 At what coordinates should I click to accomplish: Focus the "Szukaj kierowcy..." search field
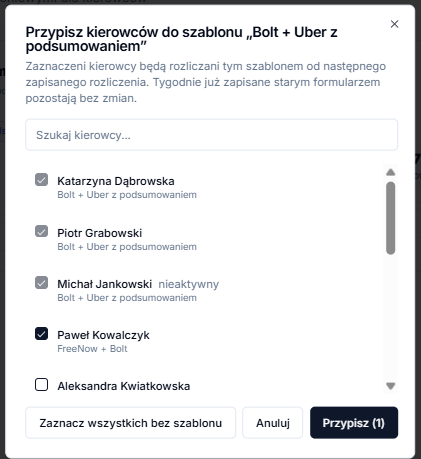[x=211, y=135]
